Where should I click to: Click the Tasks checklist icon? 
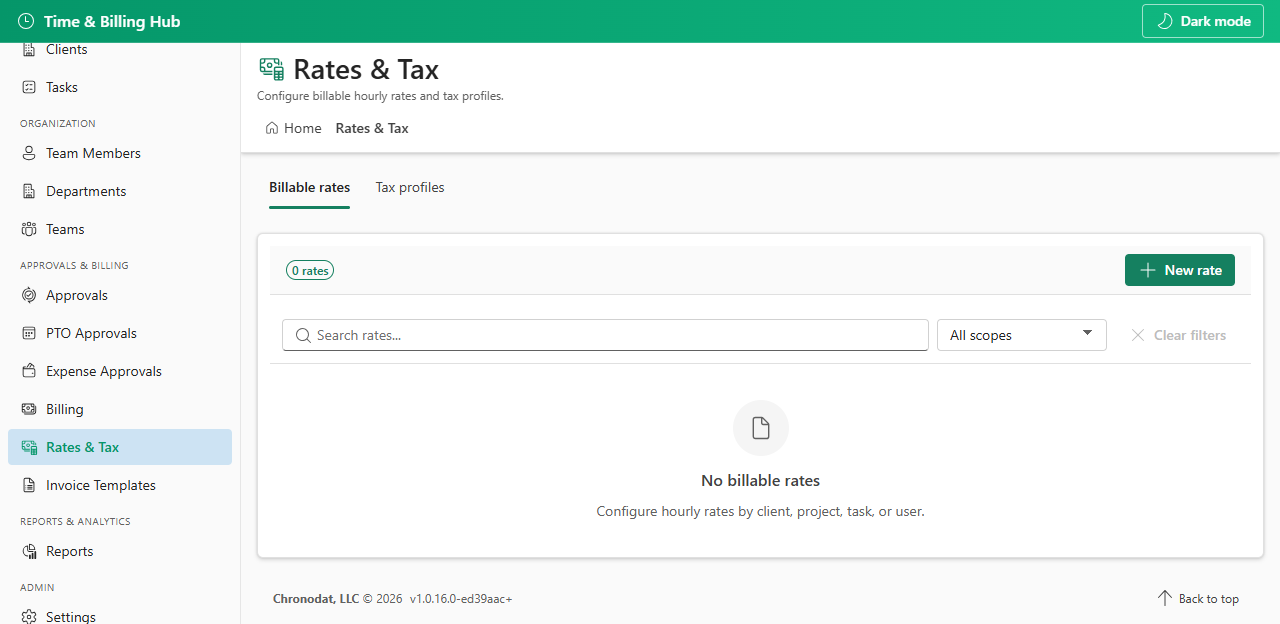click(29, 87)
